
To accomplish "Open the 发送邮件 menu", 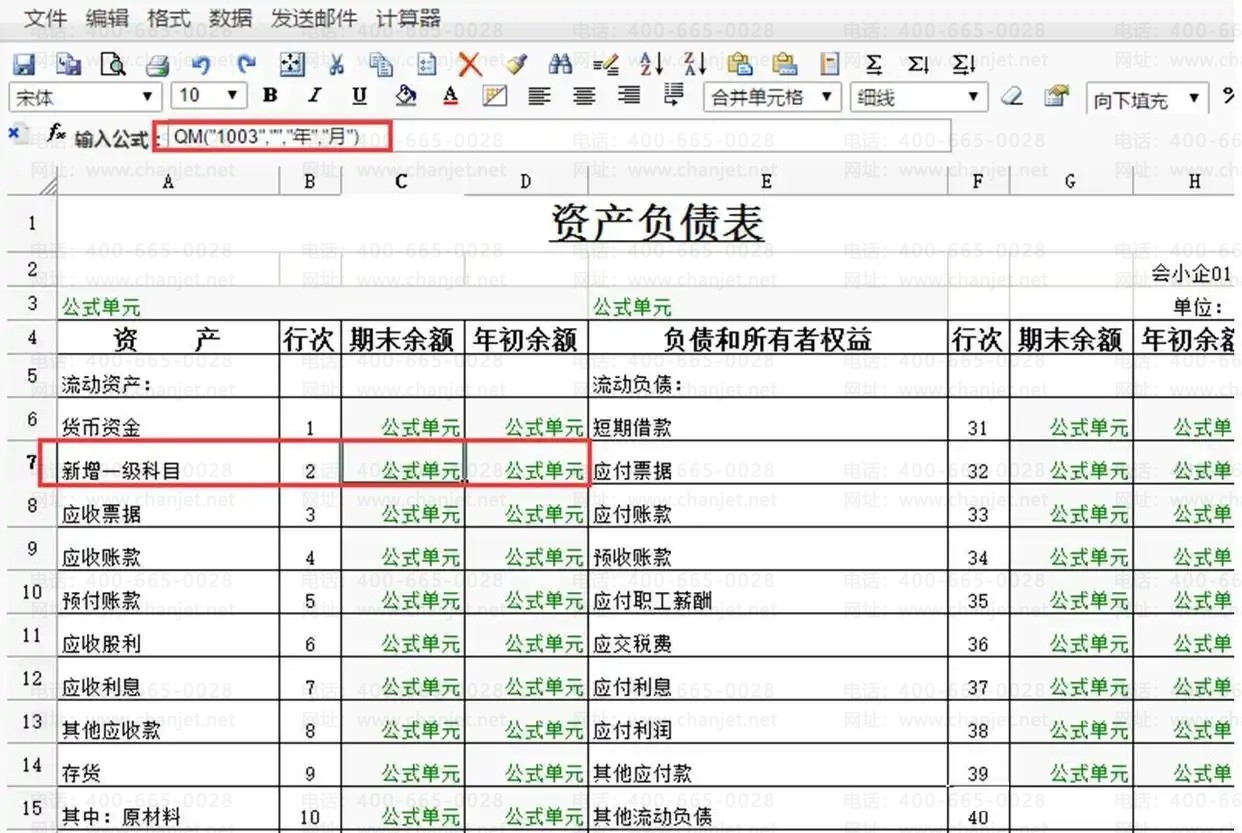I will pos(313,18).
